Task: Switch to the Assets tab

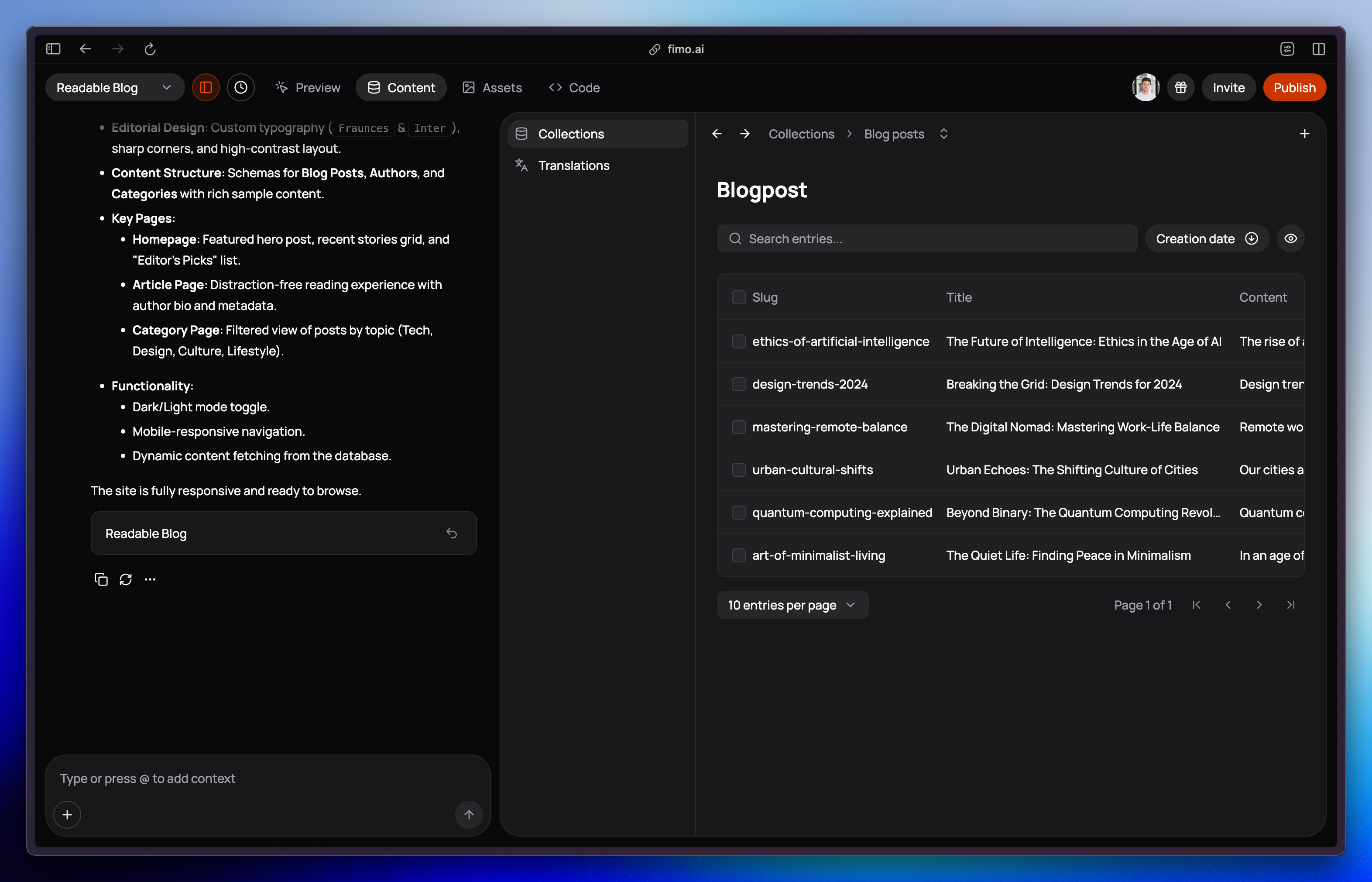Action: click(x=492, y=88)
